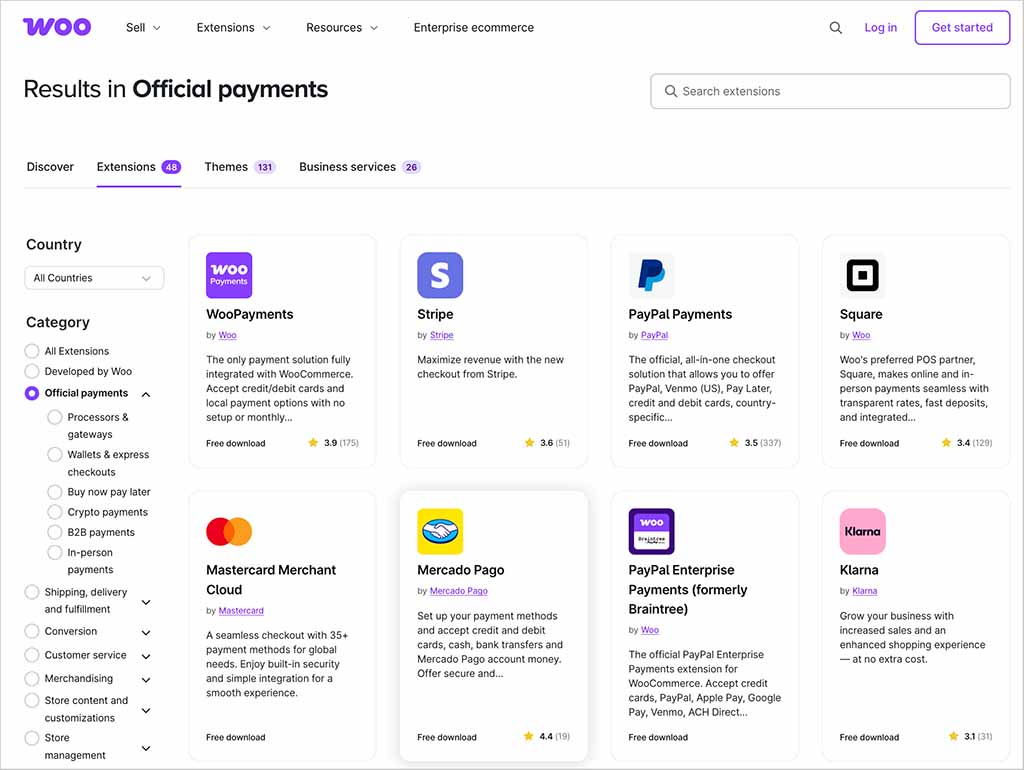Viewport: 1024px width, 770px height.
Task: Click the Log in link
Action: [x=880, y=27]
